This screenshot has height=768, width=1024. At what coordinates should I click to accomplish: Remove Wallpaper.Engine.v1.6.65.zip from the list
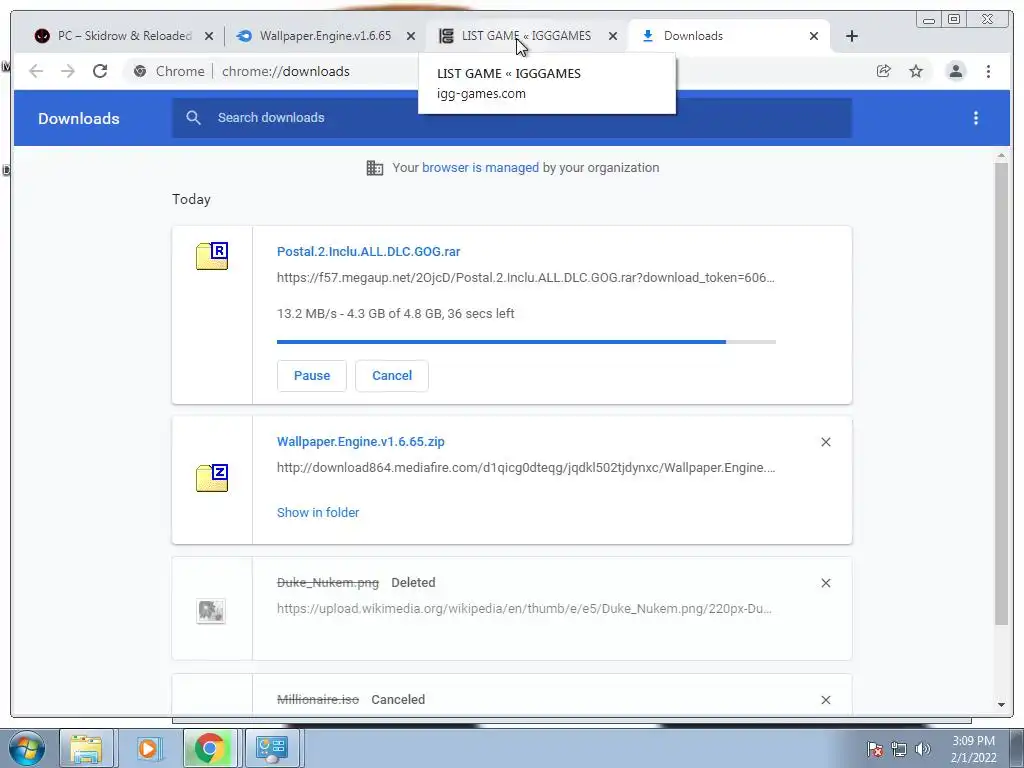825,442
